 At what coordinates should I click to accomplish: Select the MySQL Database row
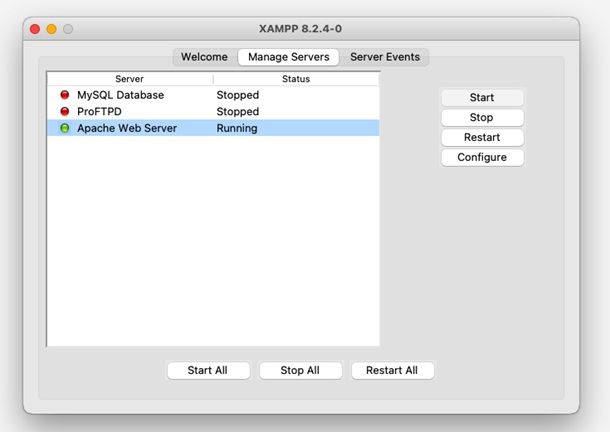120,95
